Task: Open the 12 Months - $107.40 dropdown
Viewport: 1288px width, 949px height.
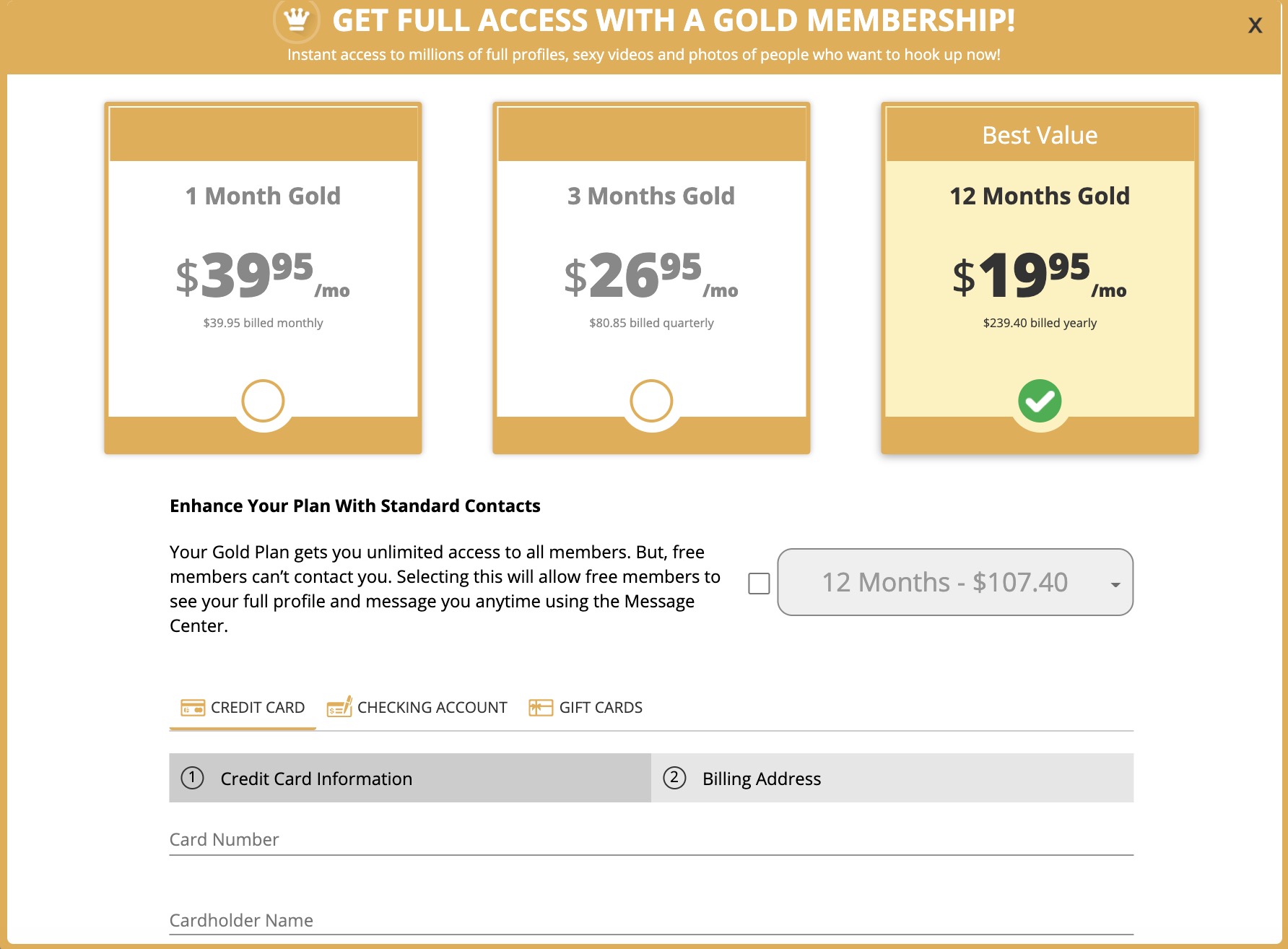Action: click(955, 582)
